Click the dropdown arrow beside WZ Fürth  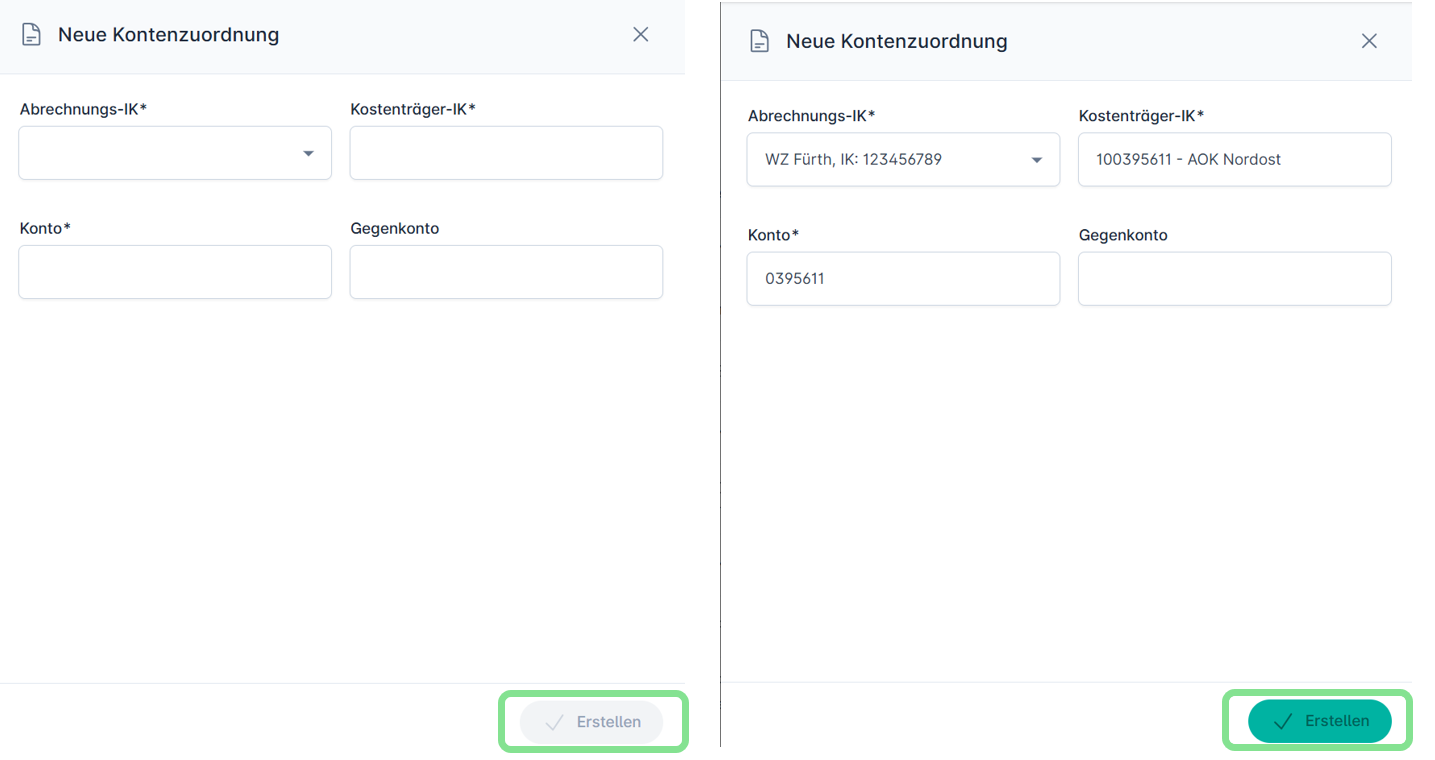click(1037, 160)
